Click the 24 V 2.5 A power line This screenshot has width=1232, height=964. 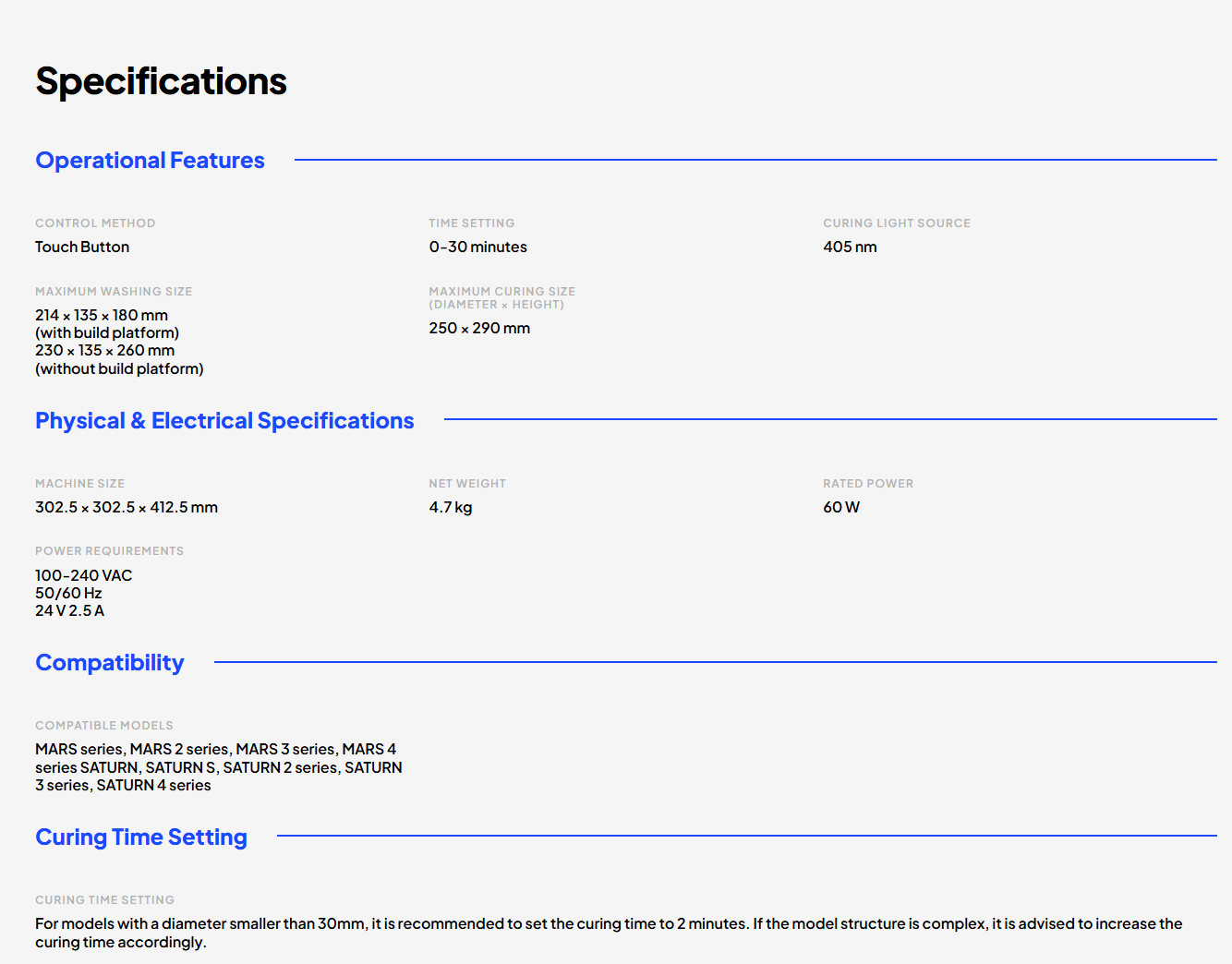[x=69, y=610]
